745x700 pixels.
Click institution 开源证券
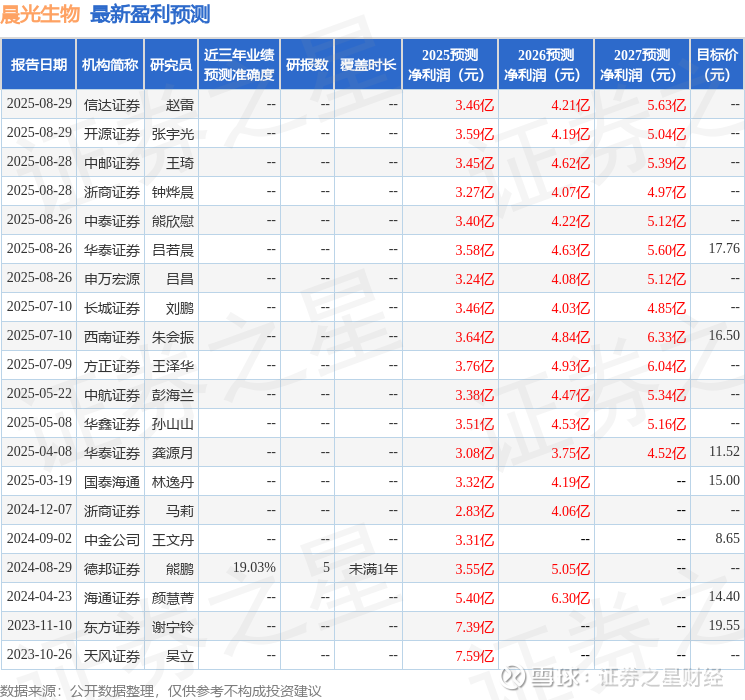(x=112, y=134)
